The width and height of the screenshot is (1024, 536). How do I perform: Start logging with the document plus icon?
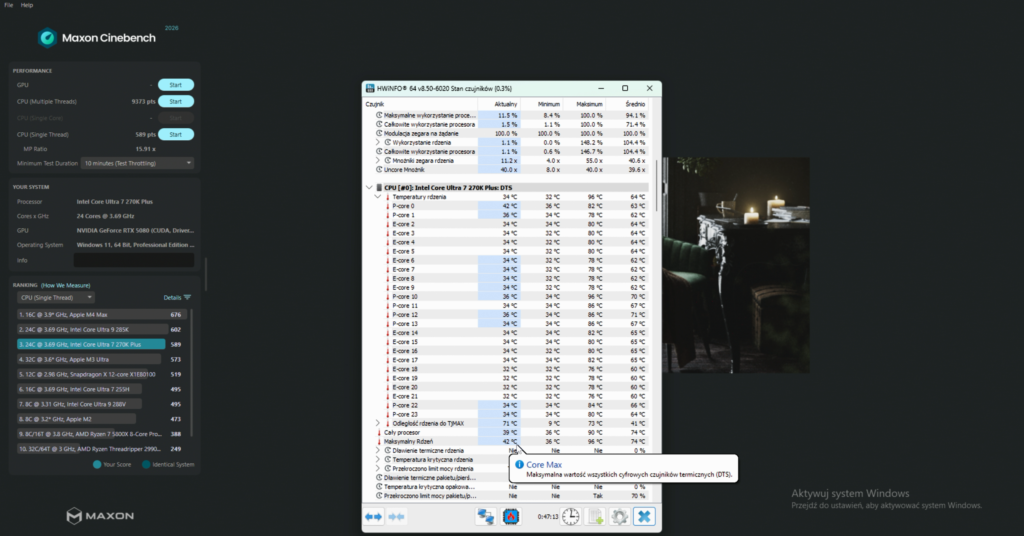pyautogui.click(x=595, y=516)
